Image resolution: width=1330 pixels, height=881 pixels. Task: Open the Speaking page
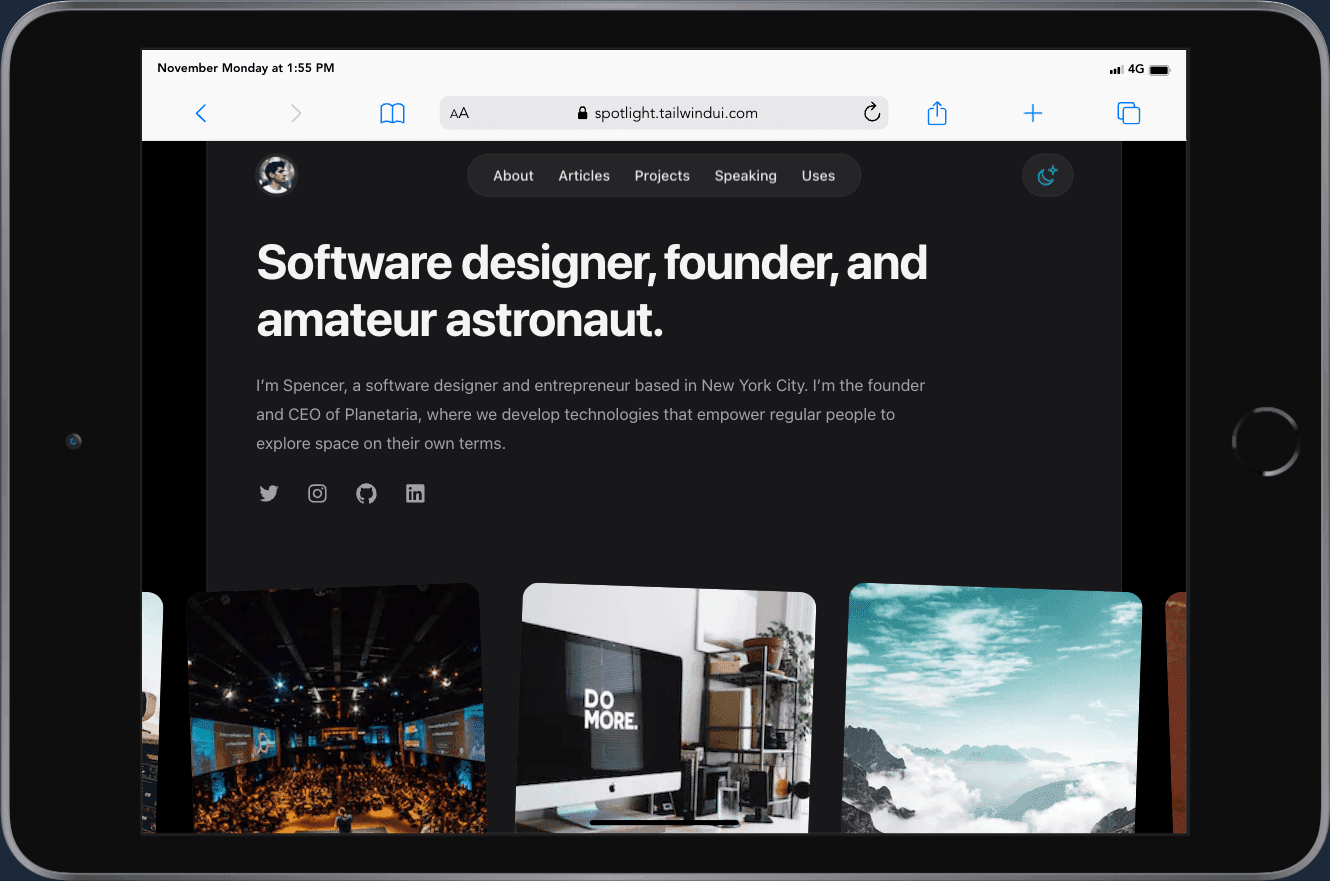point(745,175)
